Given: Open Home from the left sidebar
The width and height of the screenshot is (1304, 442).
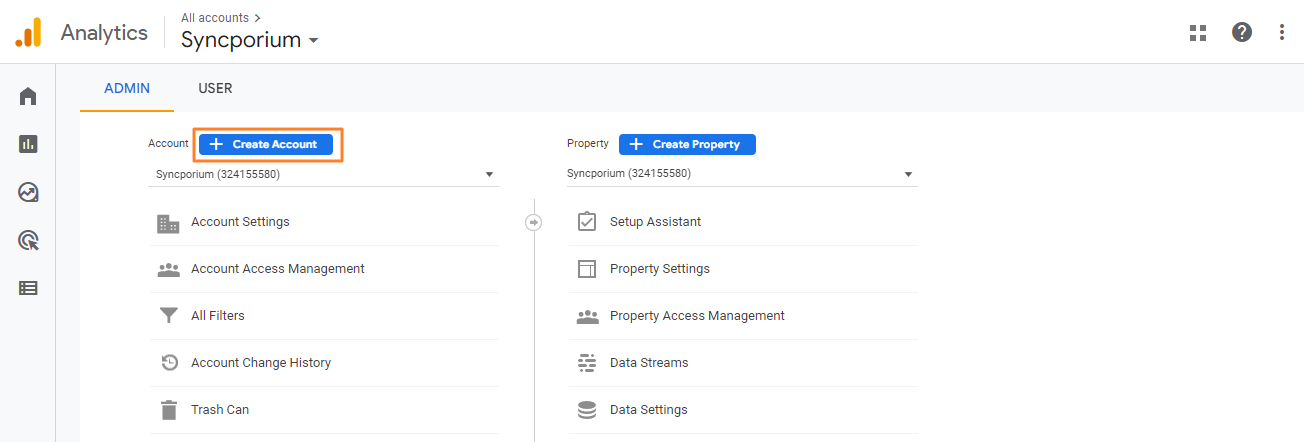Looking at the screenshot, I should pos(28,96).
